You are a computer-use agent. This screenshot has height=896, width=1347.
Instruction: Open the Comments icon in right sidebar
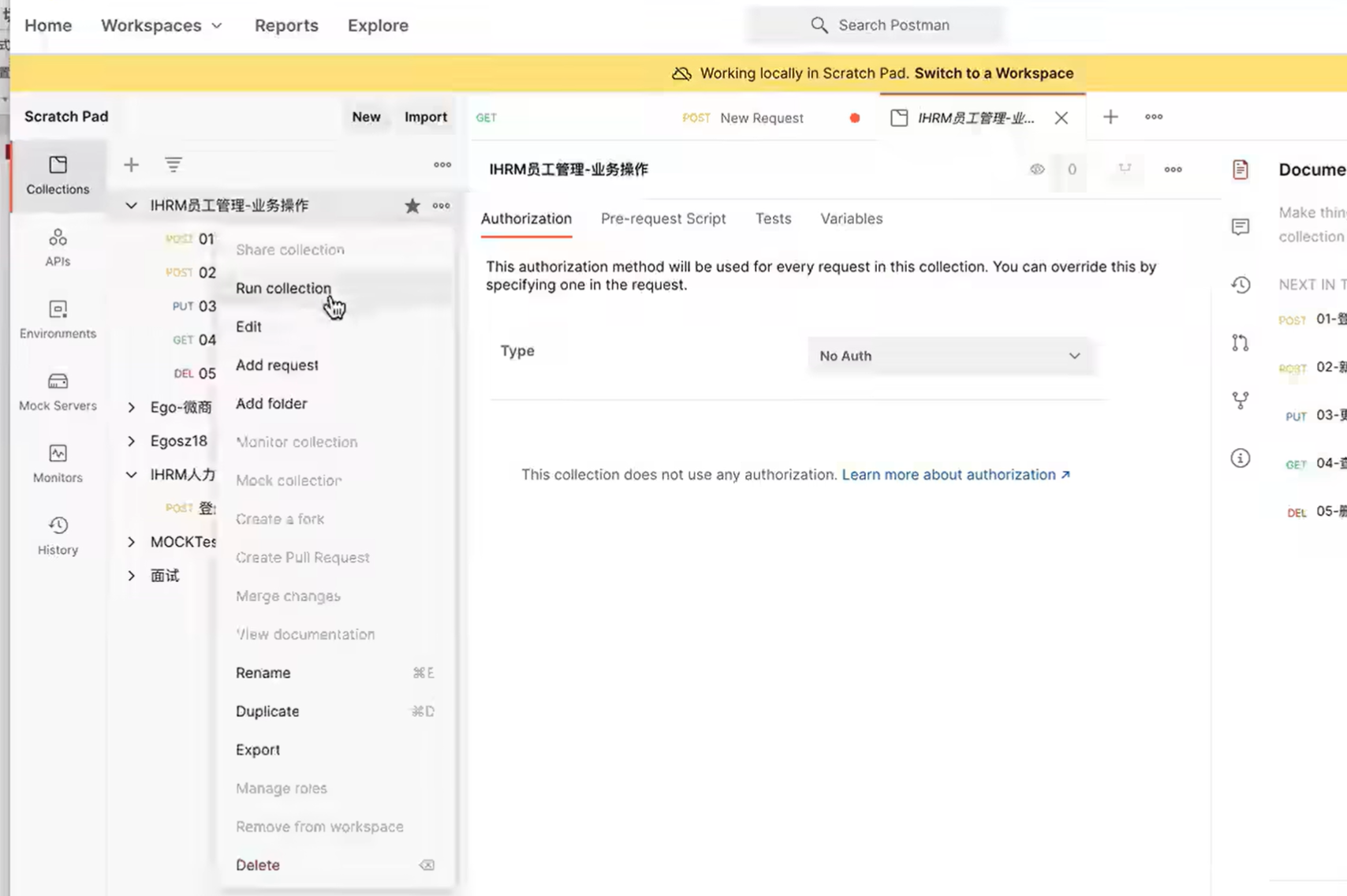pyautogui.click(x=1241, y=227)
